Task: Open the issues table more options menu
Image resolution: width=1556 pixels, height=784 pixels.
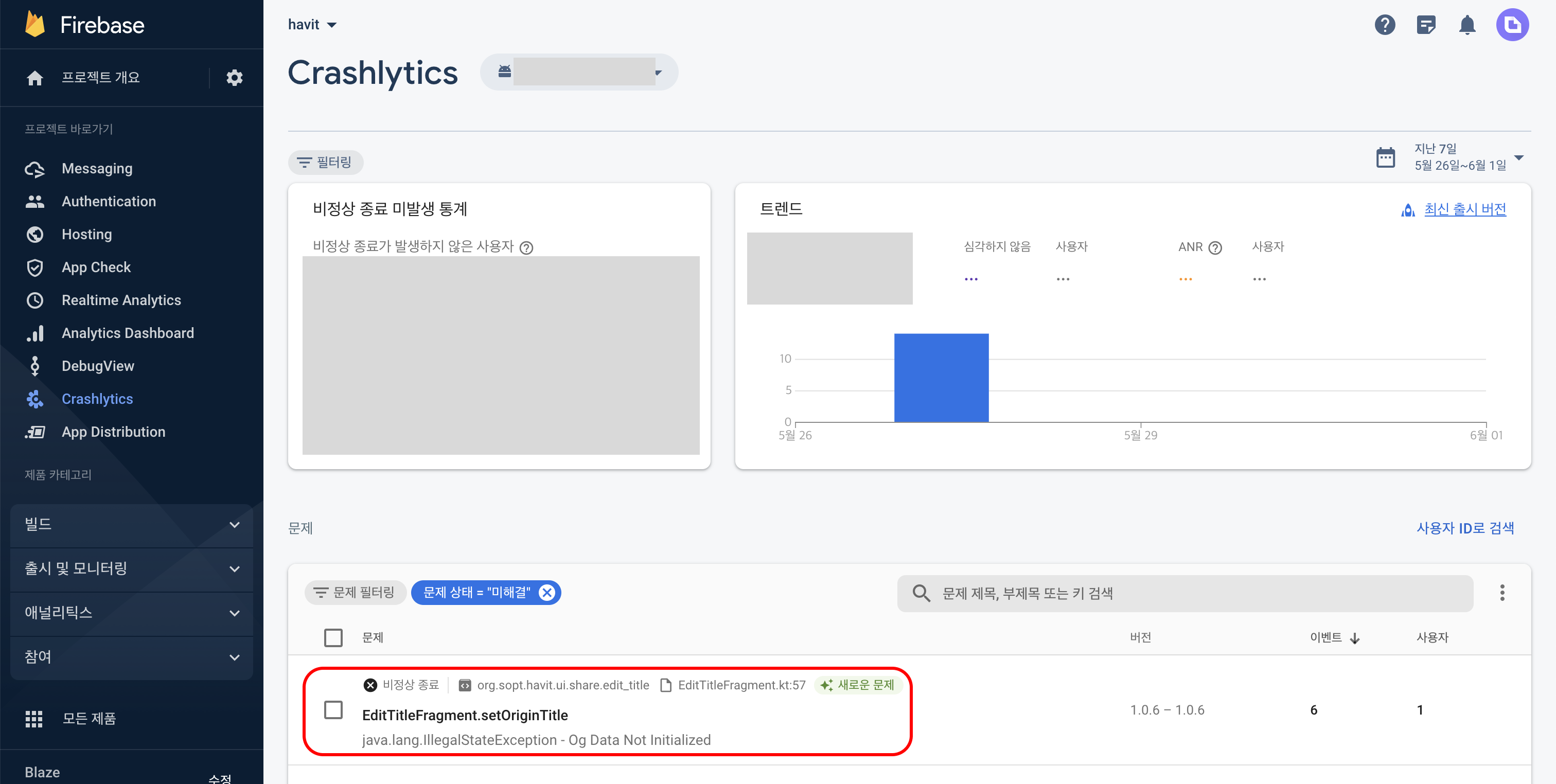Action: click(1501, 593)
